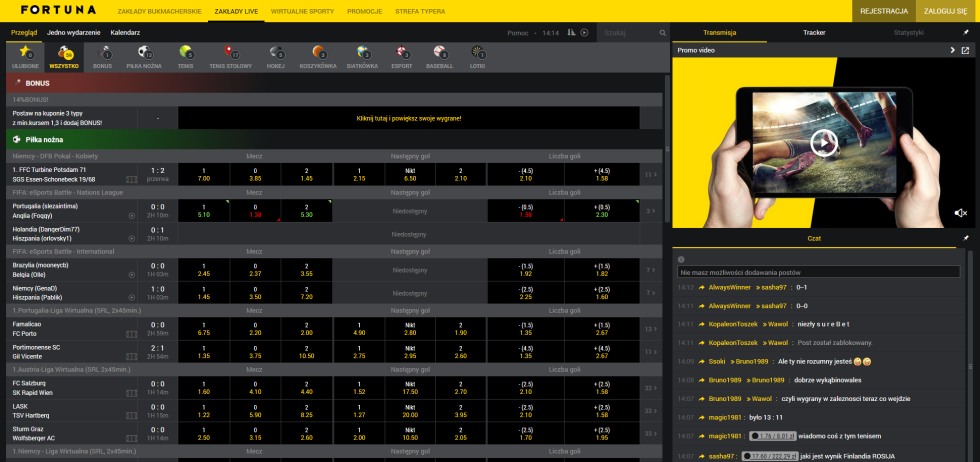Expand more bets for Portimonense vs Gil Vicente
Viewport: 980px width, 462px height.
pos(651,352)
